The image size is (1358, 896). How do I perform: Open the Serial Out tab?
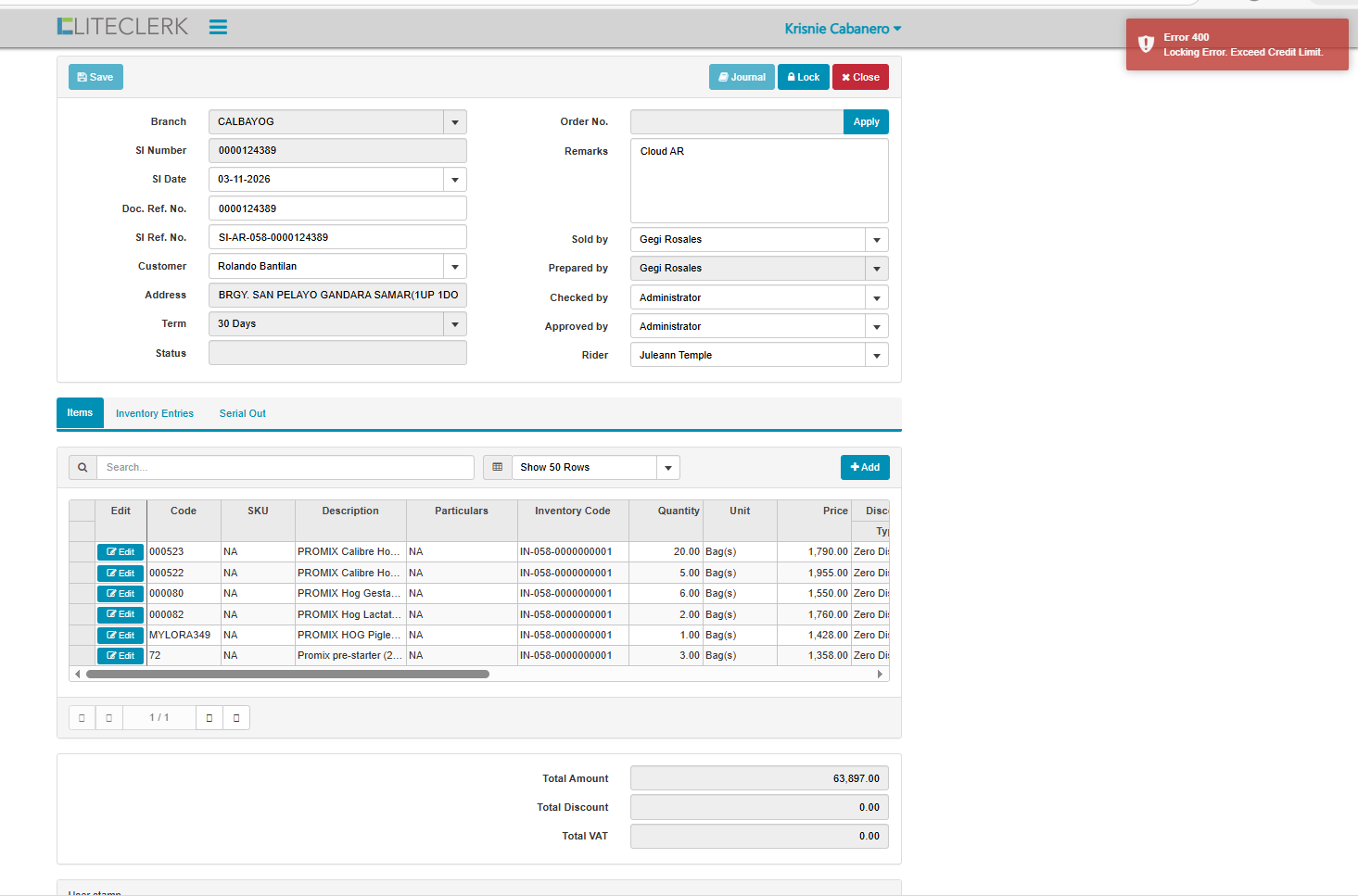click(x=242, y=414)
